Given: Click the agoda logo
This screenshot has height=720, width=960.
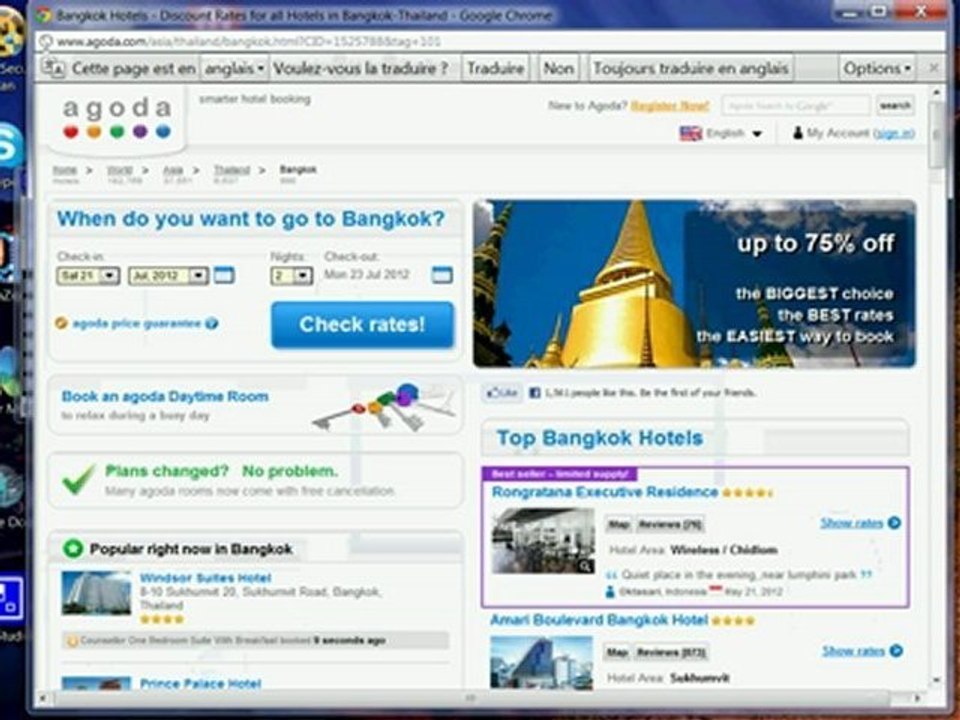Looking at the screenshot, I should click(x=116, y=118).
